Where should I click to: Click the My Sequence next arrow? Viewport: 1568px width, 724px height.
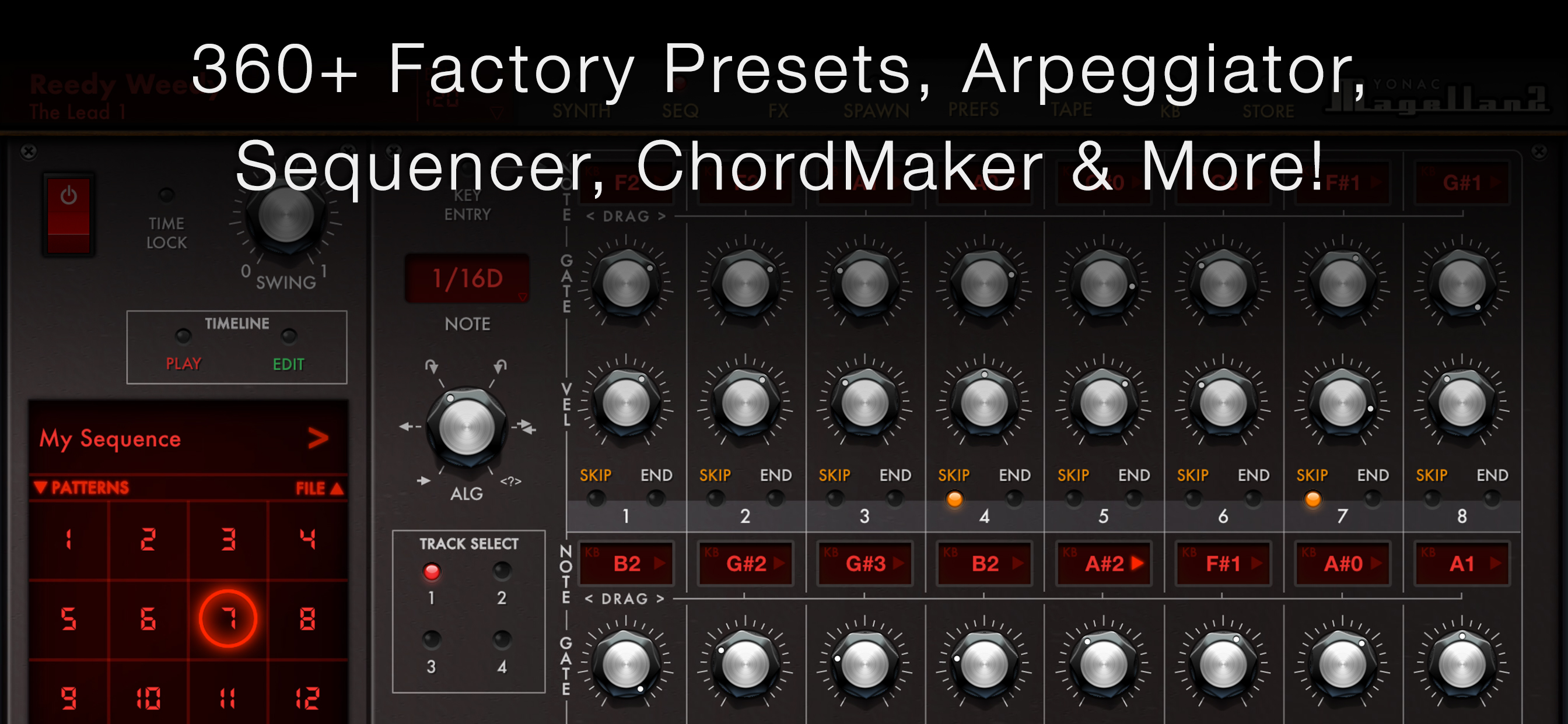[318, 438]
